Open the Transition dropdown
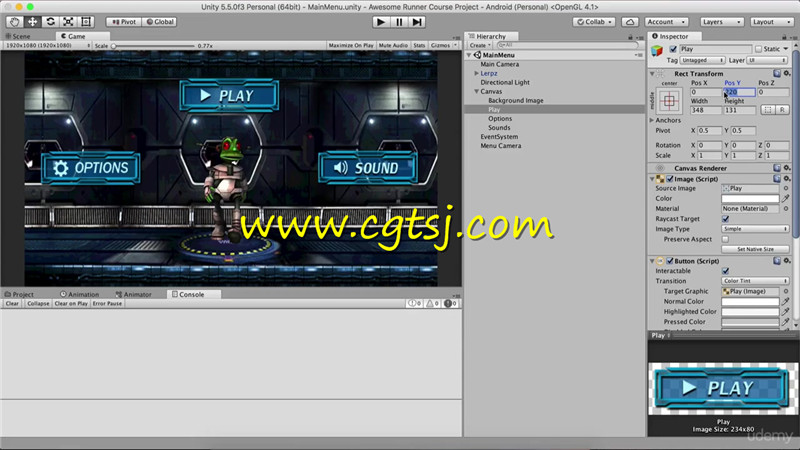Image resolution: width=800 pixels, height=450 pixels. click(x=755, y=281)
